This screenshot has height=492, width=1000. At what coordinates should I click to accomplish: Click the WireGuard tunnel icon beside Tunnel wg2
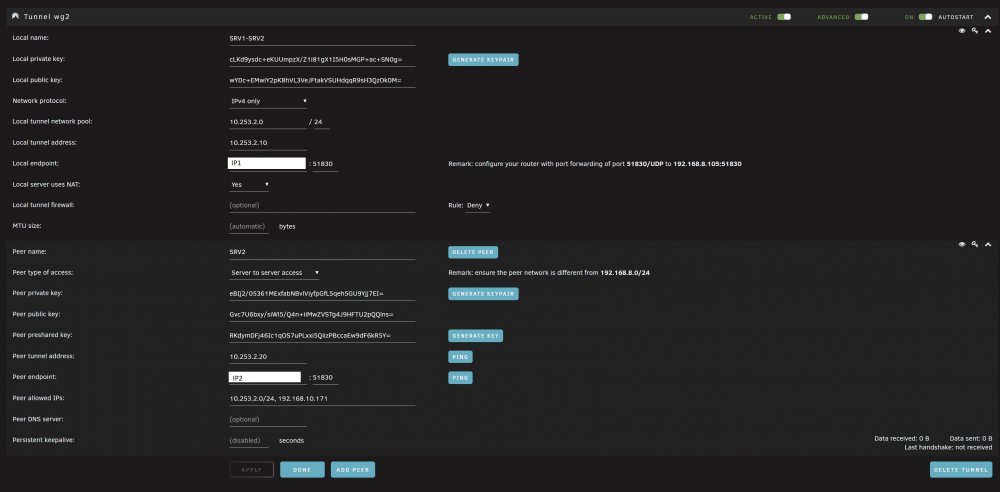tap(15, 17)
